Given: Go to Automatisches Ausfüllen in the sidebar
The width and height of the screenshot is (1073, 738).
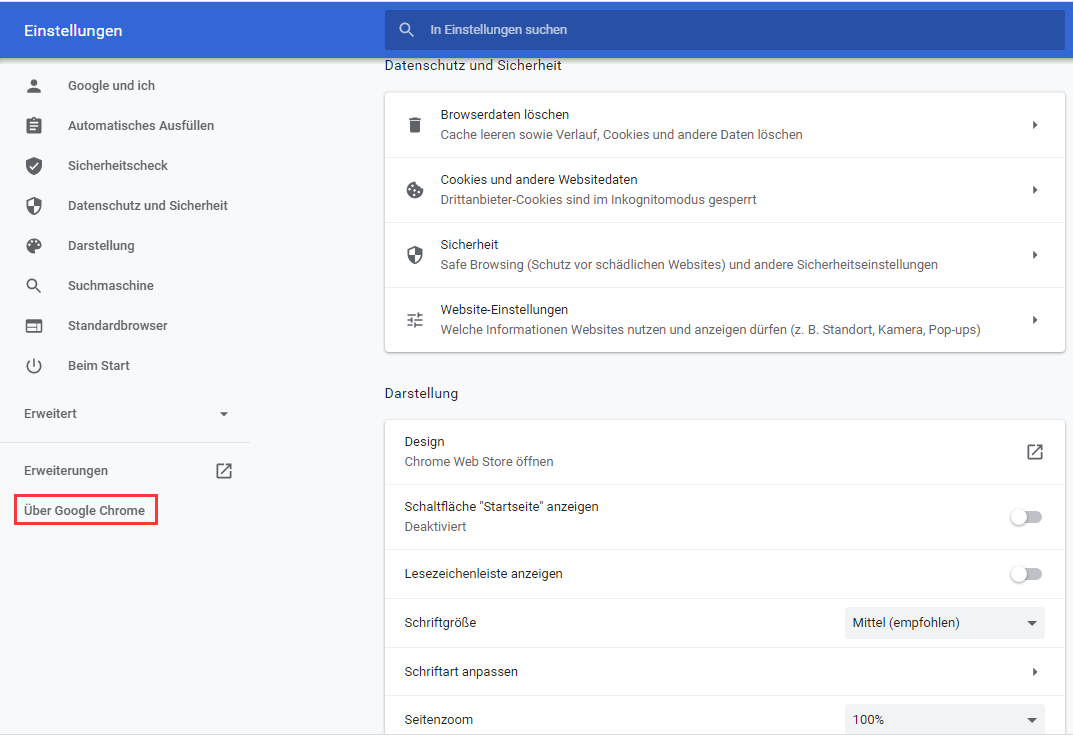Looking at the screenshot, I should [x=140, y=126].
